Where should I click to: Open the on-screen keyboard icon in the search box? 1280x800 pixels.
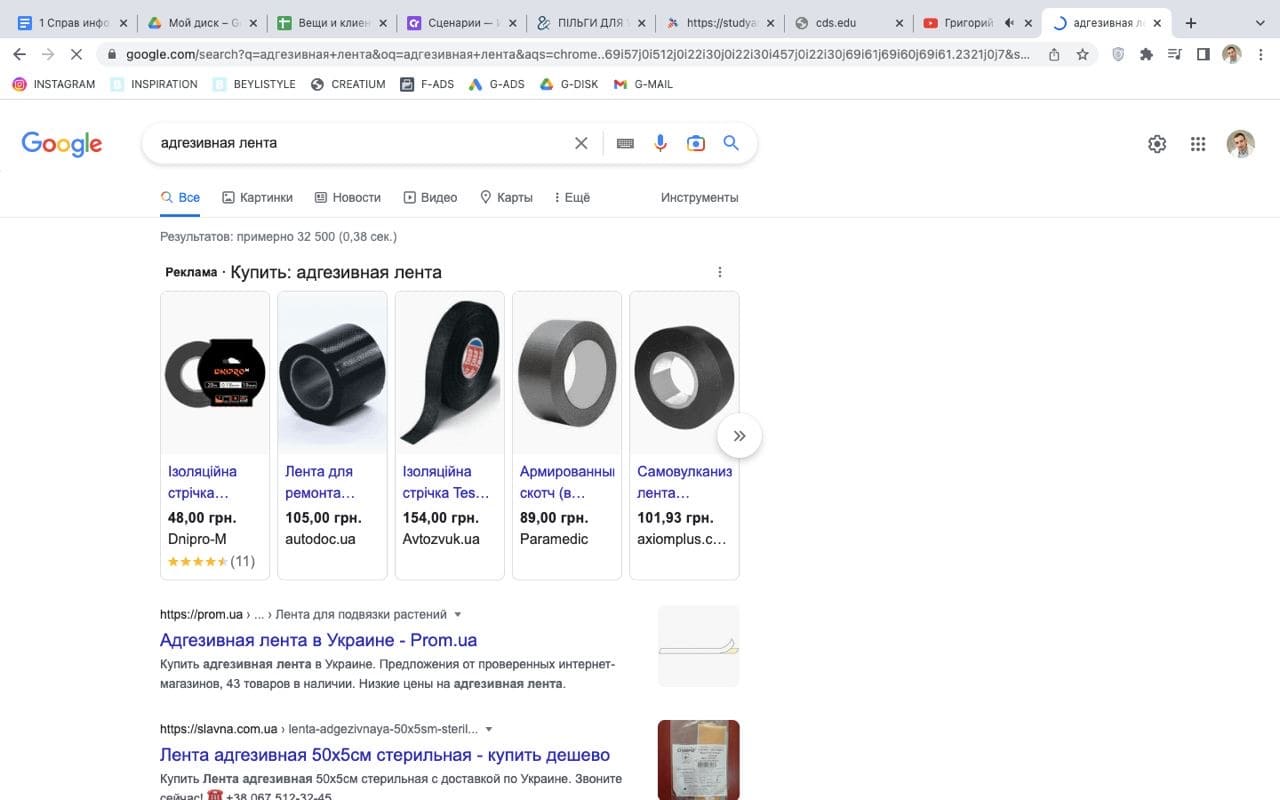(x=626, y=143)
